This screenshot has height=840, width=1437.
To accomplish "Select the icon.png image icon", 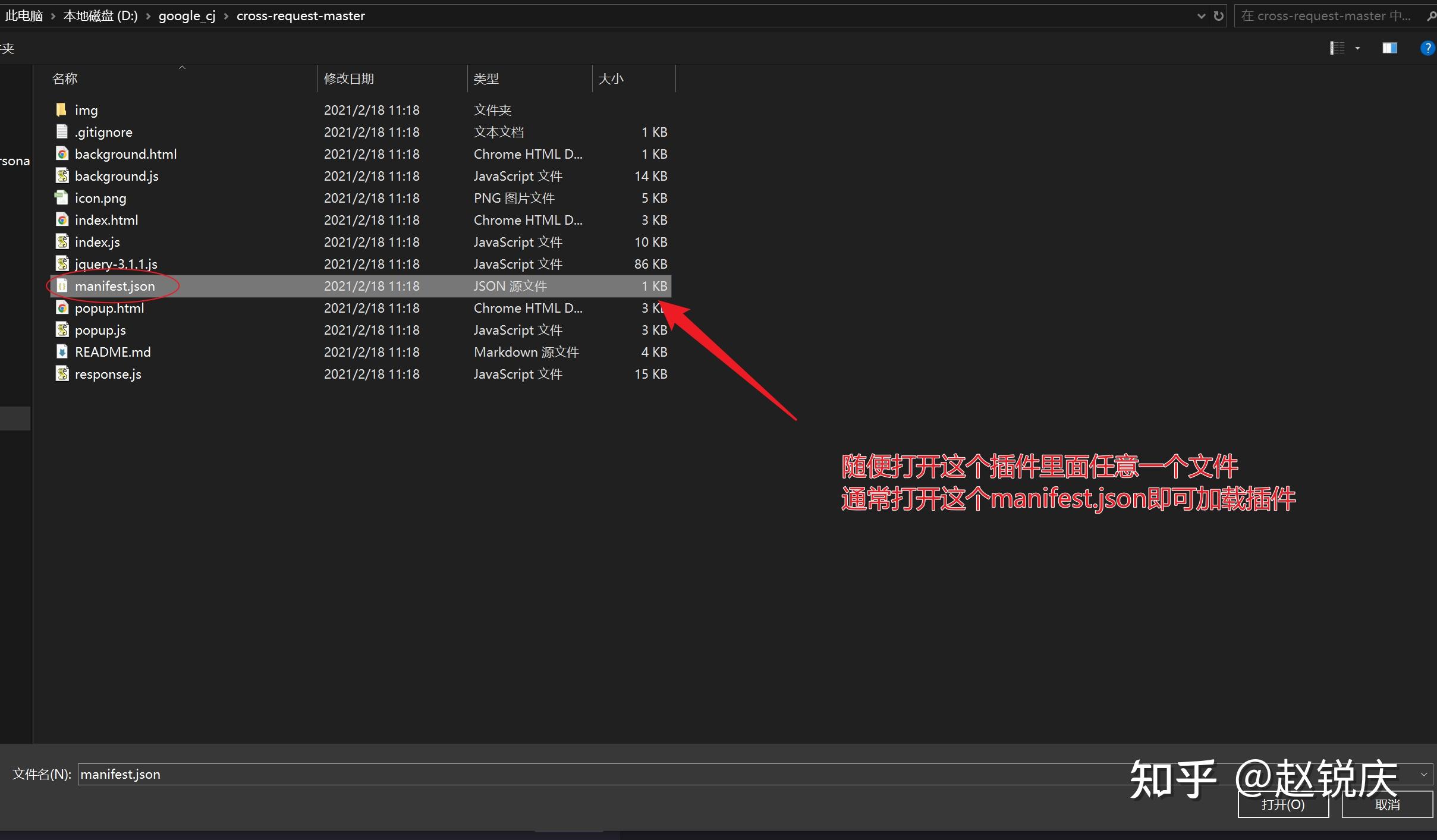I will 61,197.
